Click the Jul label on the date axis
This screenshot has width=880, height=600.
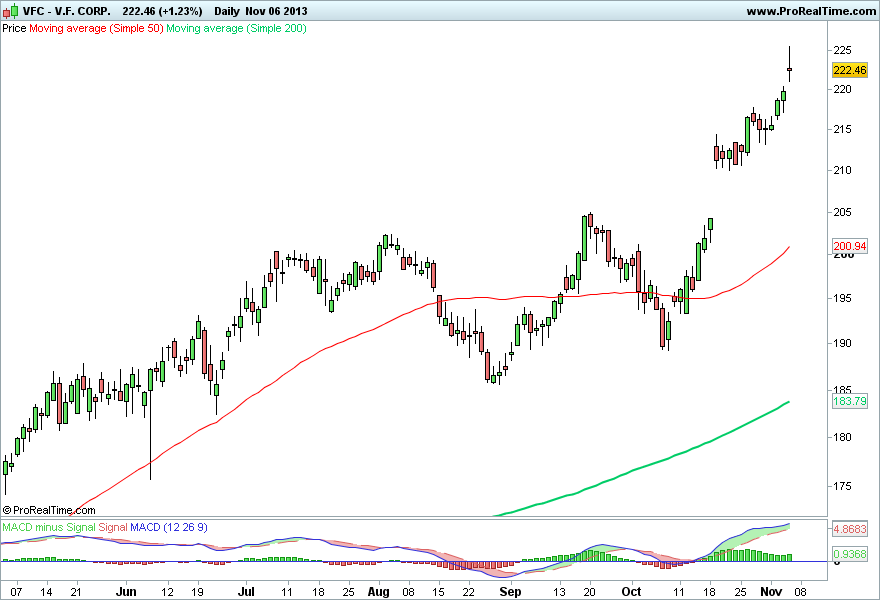(246, 592)
